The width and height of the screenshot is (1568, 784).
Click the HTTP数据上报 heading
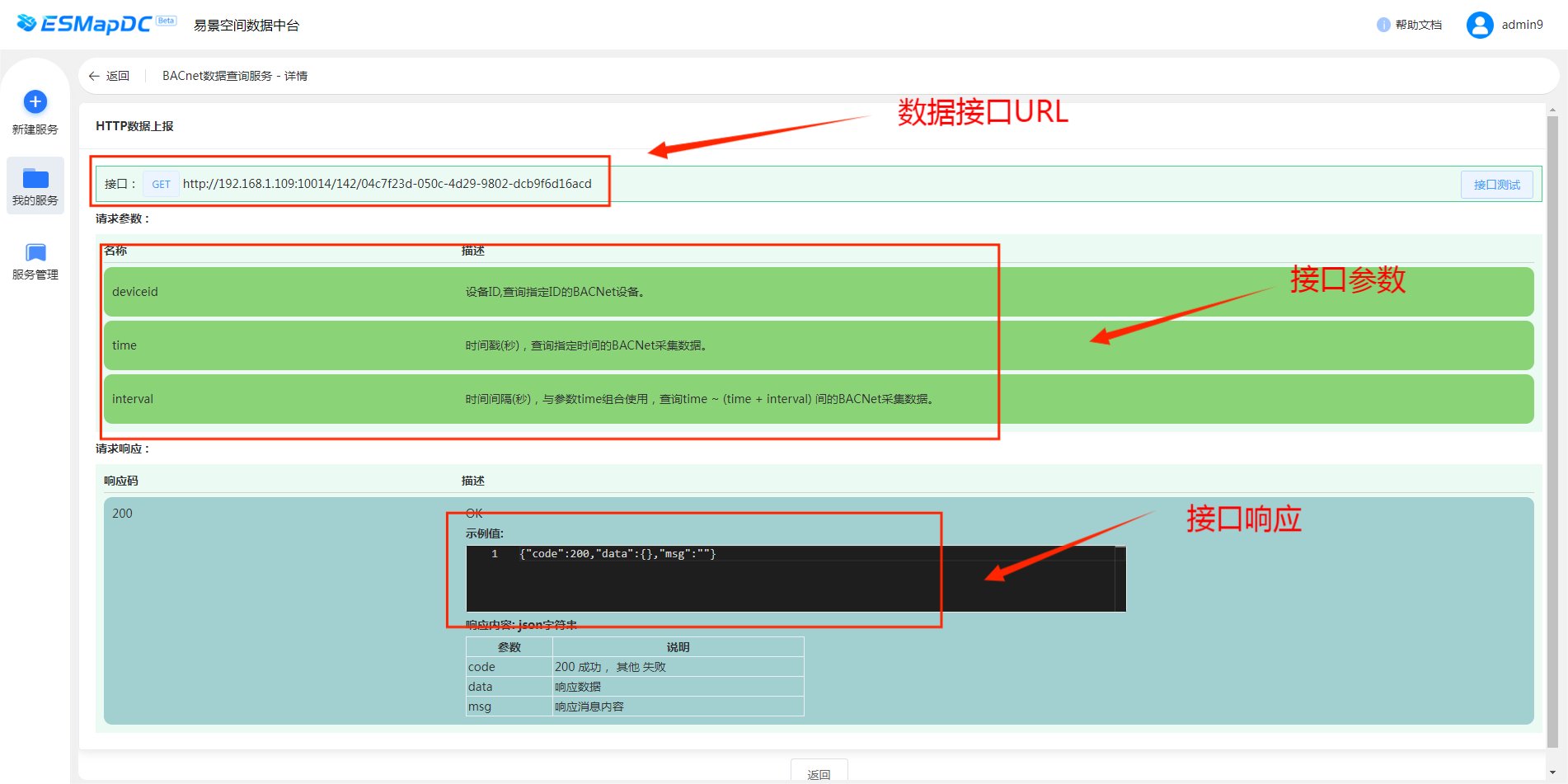click(134, 126)
